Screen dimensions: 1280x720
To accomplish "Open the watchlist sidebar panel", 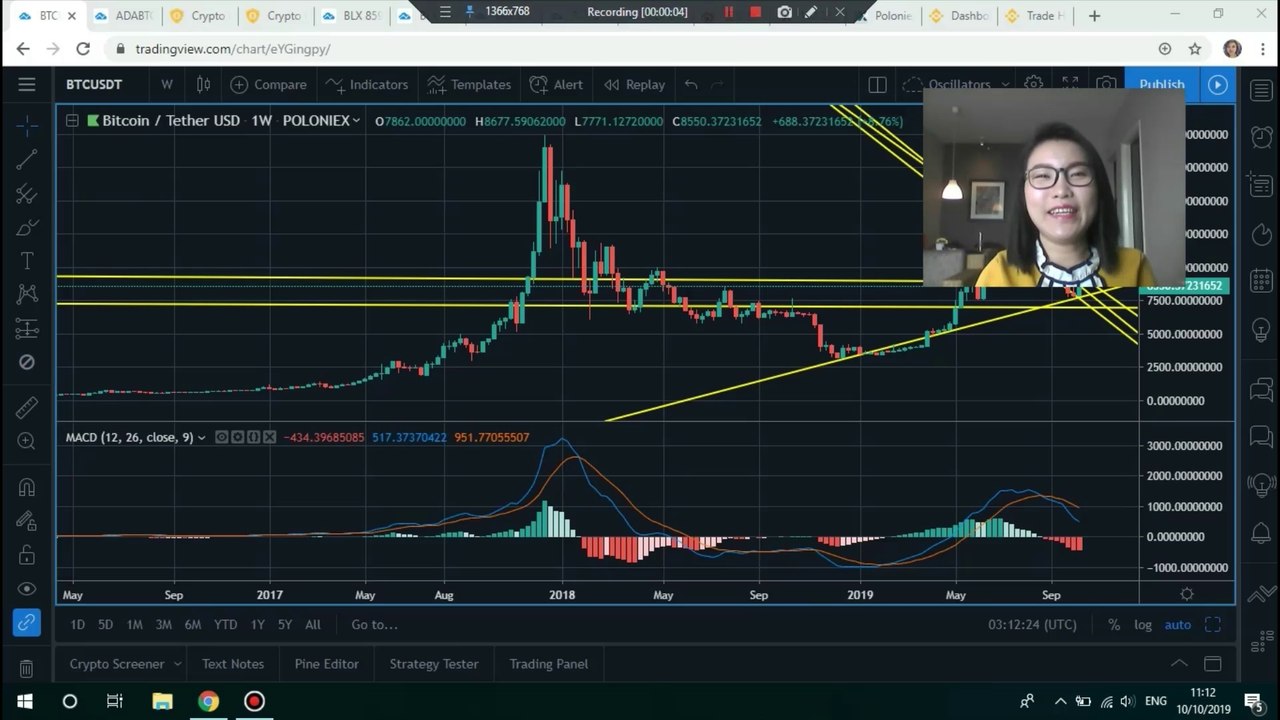I will [x=1261, y=90].
